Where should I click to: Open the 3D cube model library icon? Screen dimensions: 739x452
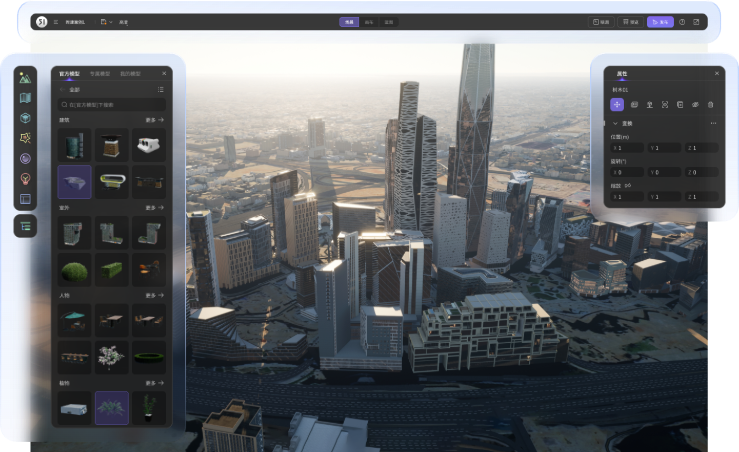tap(25, 118)
